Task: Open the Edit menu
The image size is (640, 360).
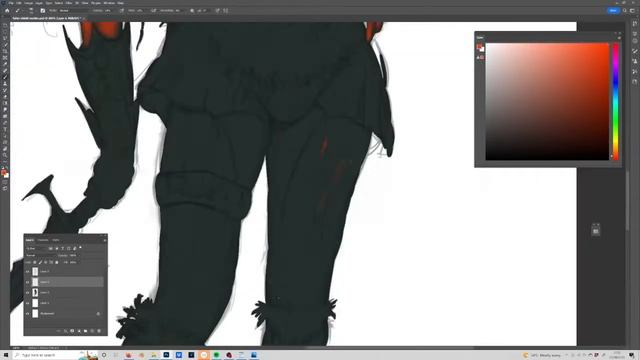Action: coord(19,3)
